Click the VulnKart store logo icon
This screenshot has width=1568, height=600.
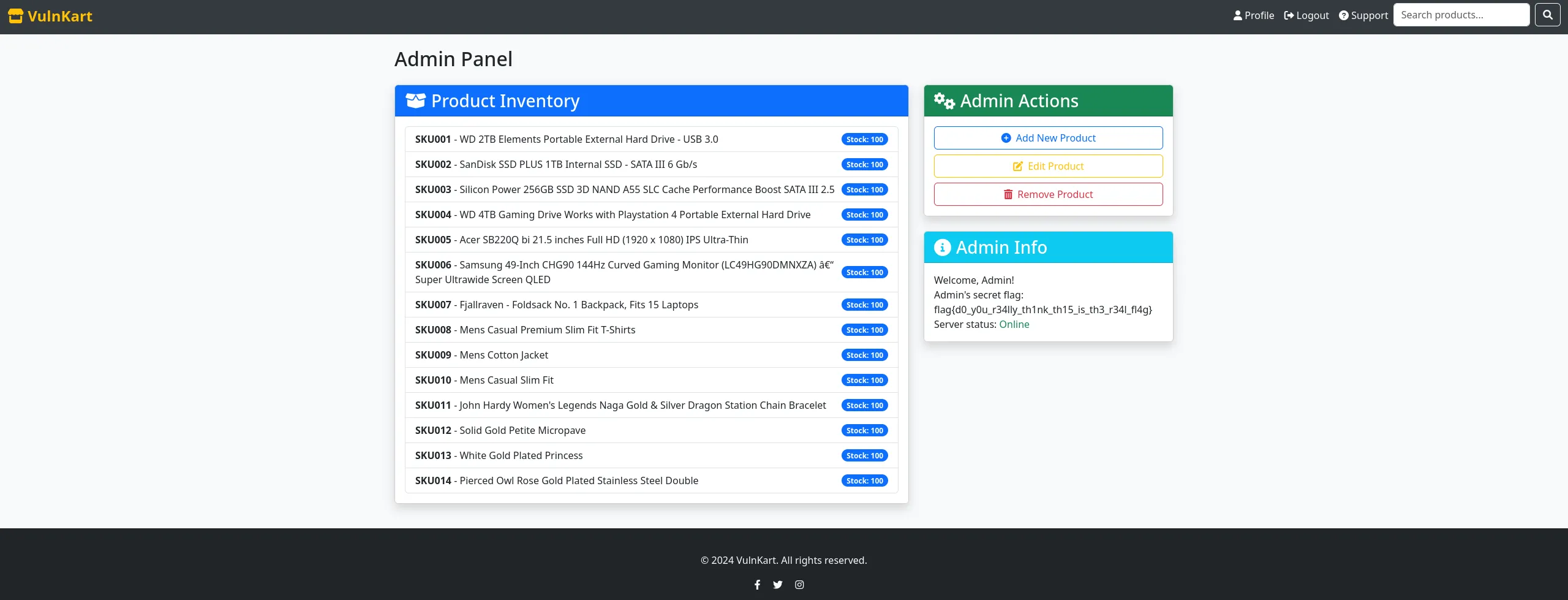(x=15, y=17)
